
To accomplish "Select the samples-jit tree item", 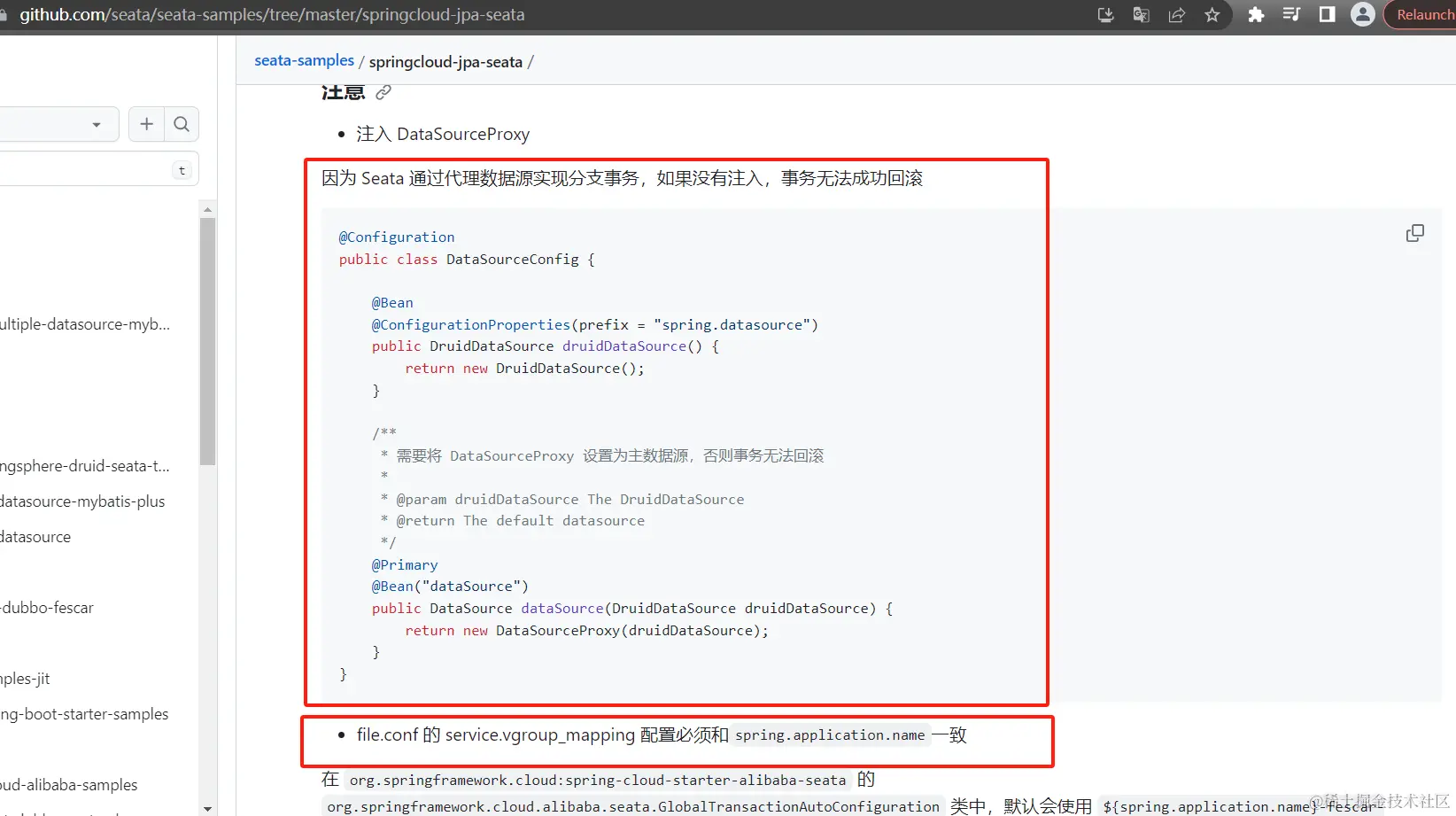I will point(25,679).
